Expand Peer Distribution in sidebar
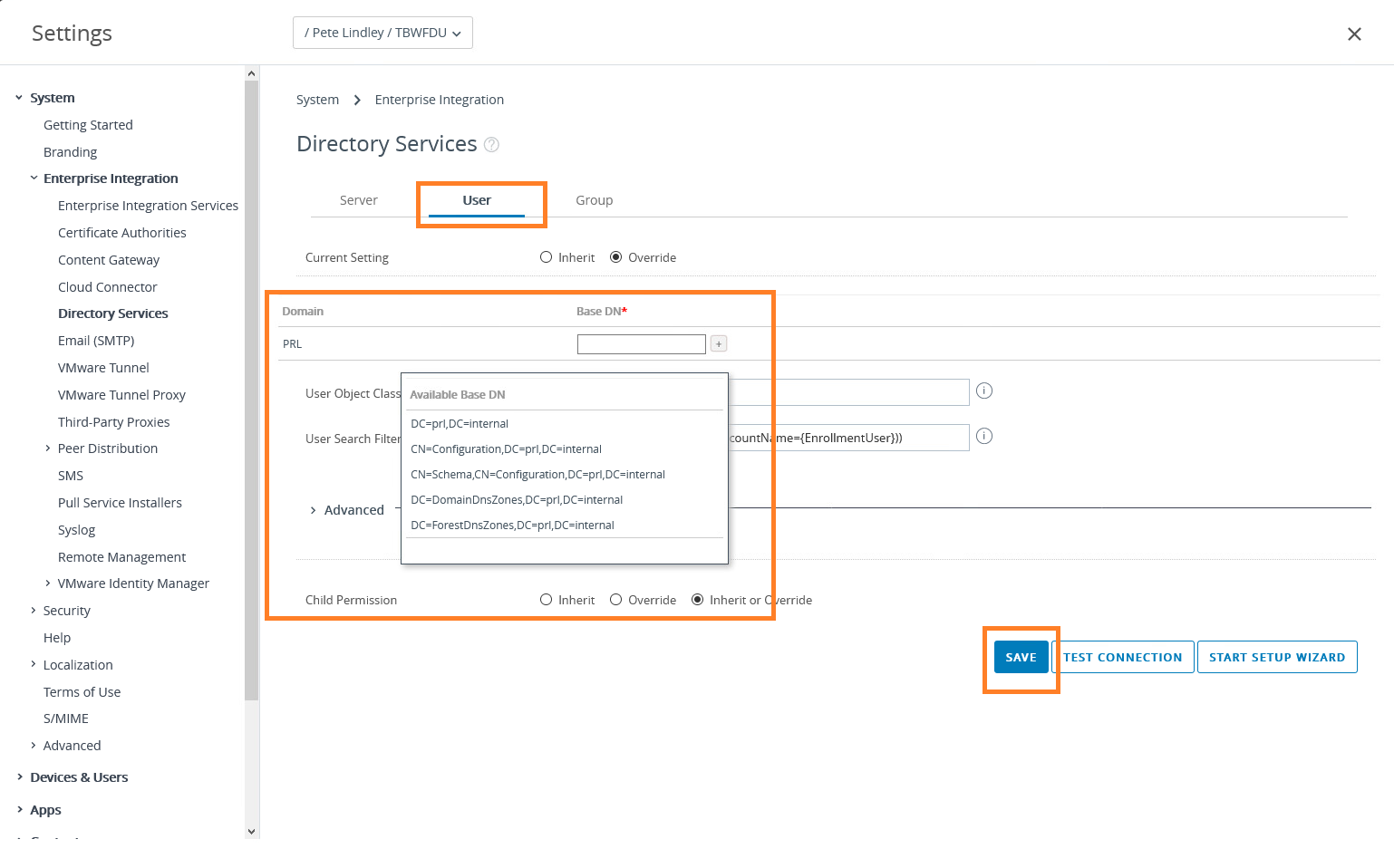The image size is (1394, 868). (48, 448)
